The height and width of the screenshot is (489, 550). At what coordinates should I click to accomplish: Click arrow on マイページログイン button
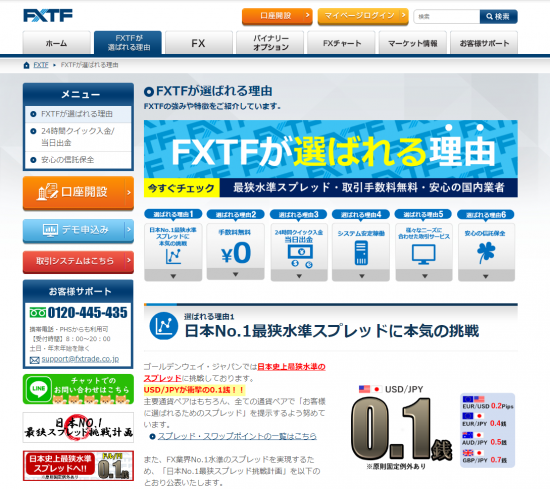coord(403,15)
